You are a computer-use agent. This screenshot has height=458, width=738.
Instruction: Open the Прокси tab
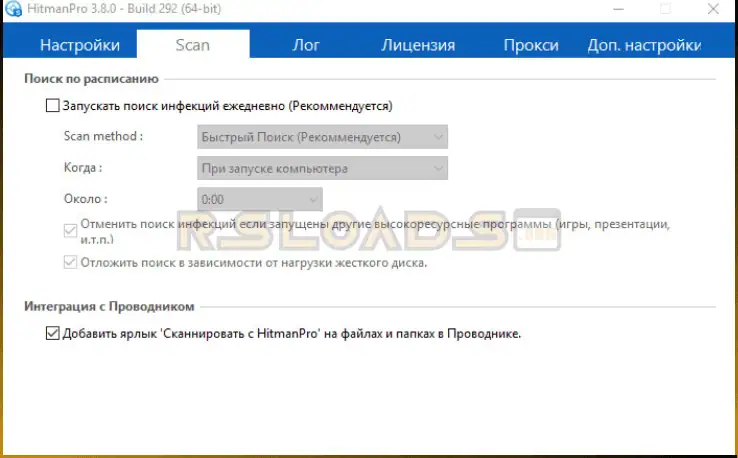click(x=531, y=45)
